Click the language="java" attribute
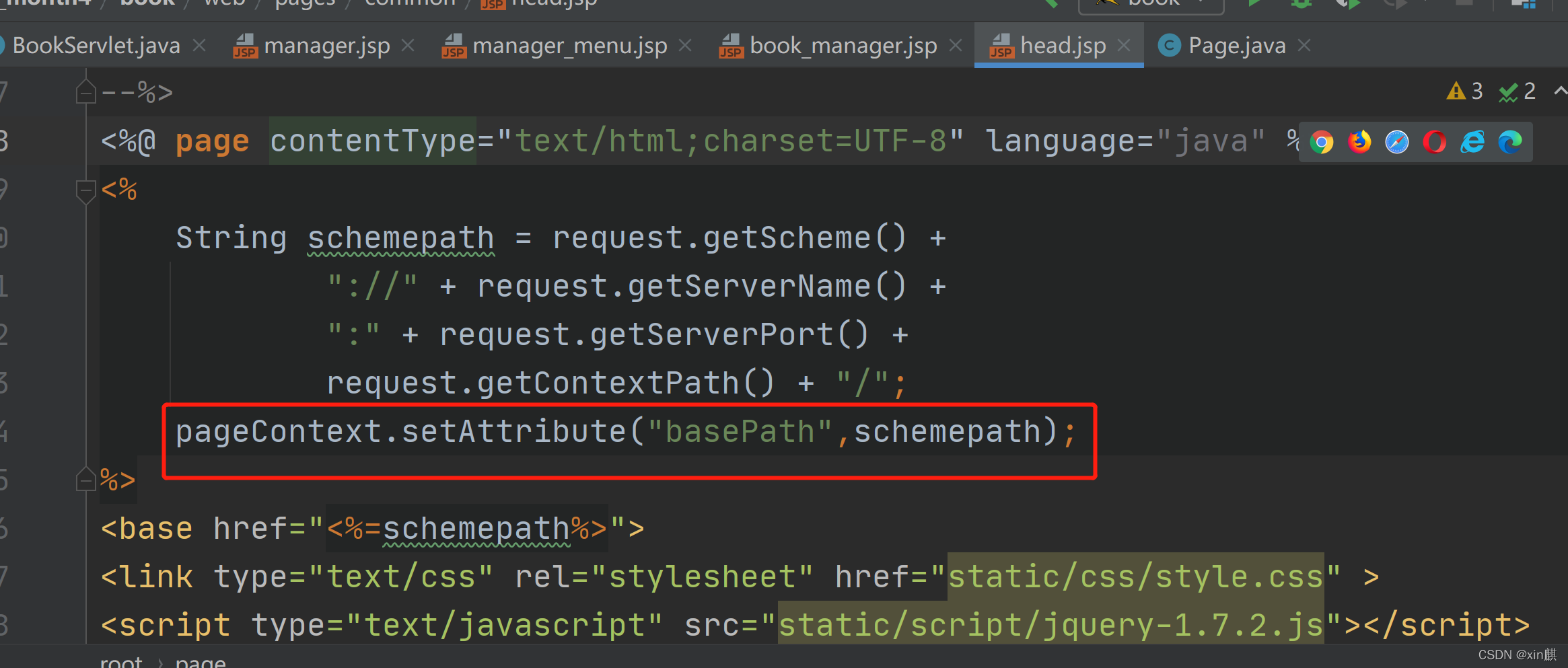The image size is (1568, 668). [1125, 141]
